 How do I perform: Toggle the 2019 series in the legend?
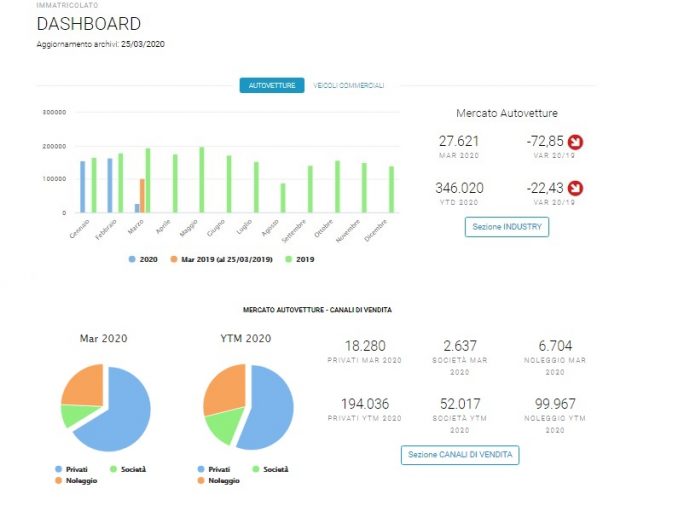click(300, 259)
